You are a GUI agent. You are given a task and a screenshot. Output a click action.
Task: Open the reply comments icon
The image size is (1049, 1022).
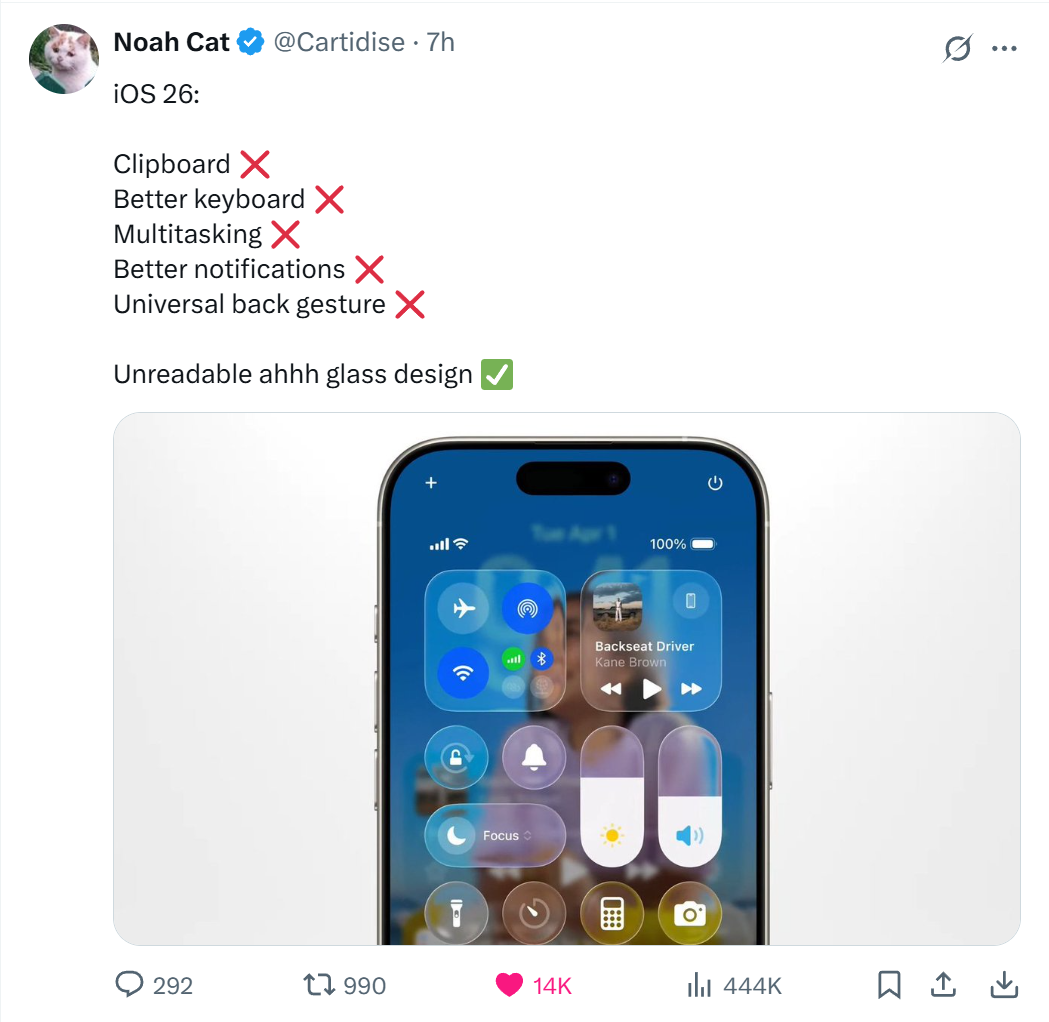[130, 985]
